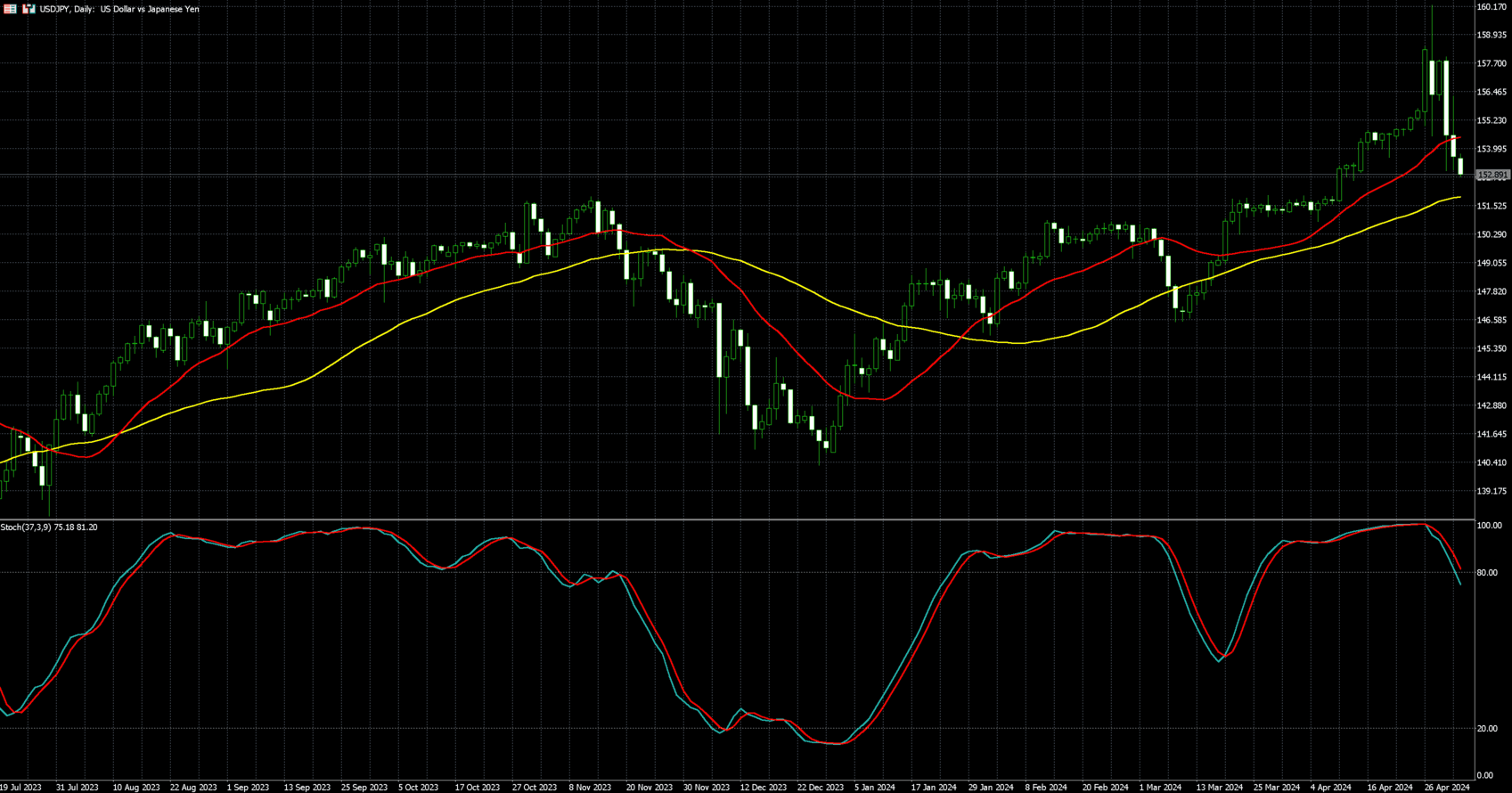
Task: Click the trading panel icon beside USDJPY title
Action: (29, 9)
